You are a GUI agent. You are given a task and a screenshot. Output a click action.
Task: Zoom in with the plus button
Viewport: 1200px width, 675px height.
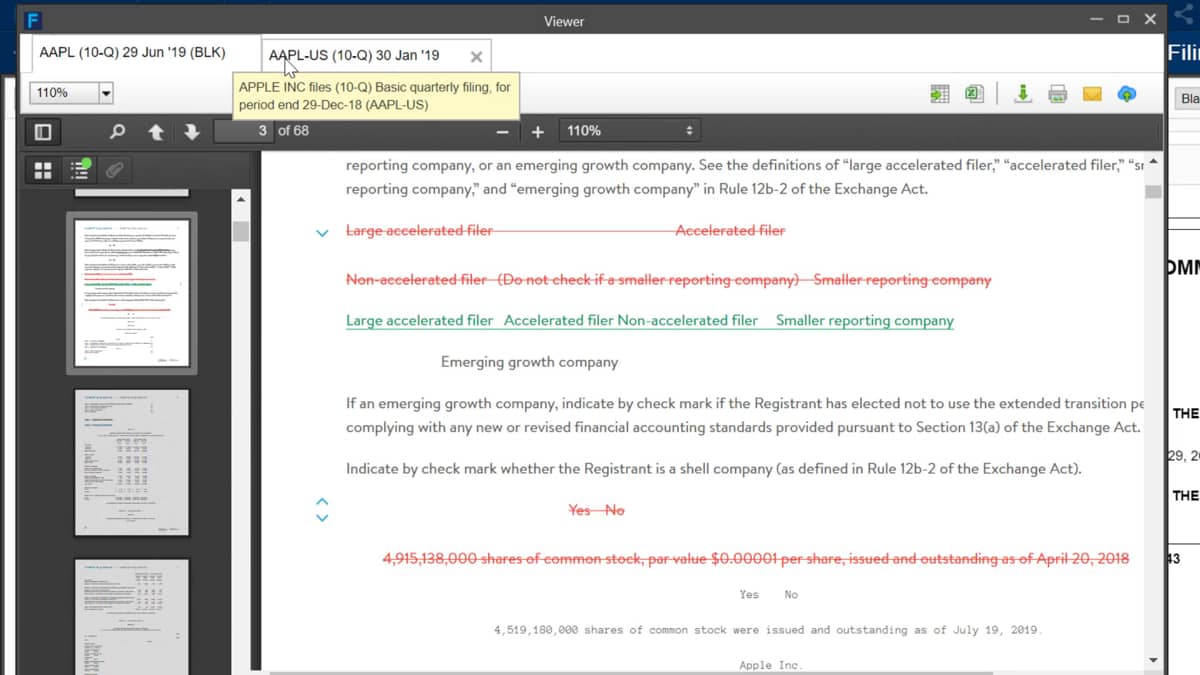pyautogui.click(x=538, y=131)
